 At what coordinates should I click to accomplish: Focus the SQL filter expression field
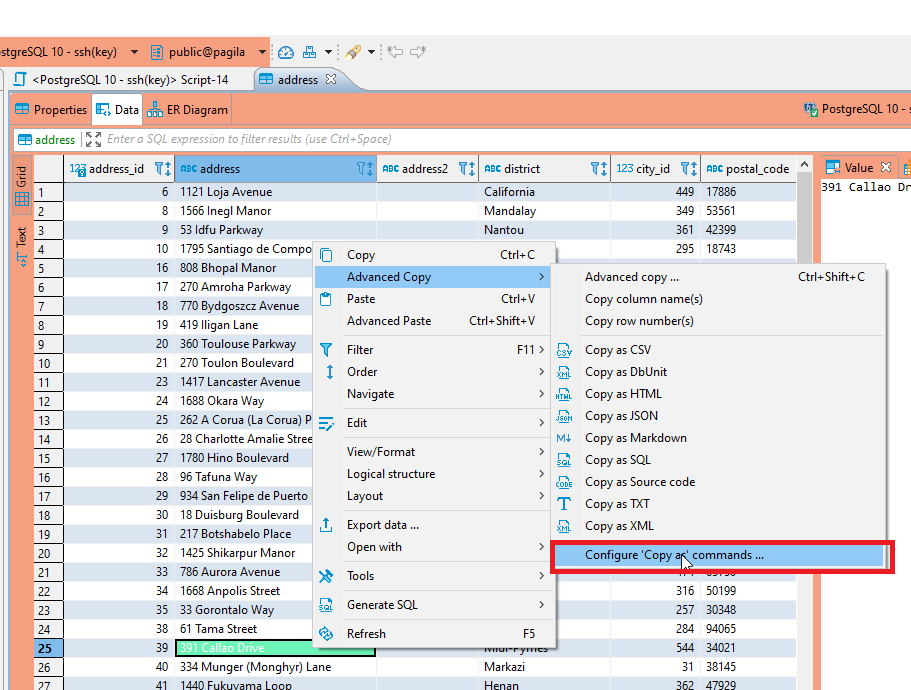coord(465,139)
